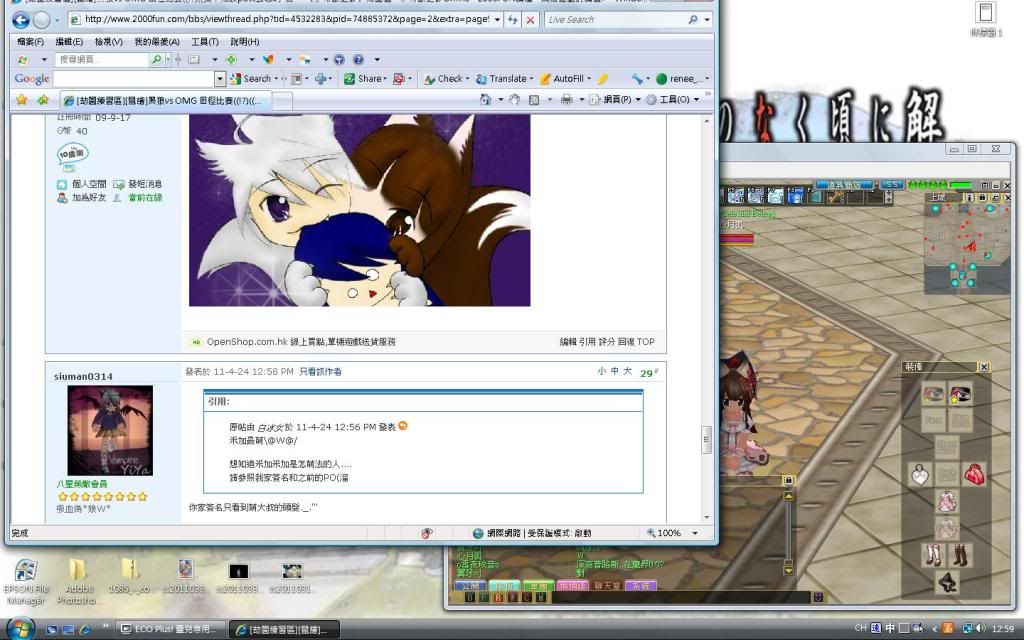Click the ECO Plus taskbar button
Viewport: 1024px width, 640px height.
170,629
